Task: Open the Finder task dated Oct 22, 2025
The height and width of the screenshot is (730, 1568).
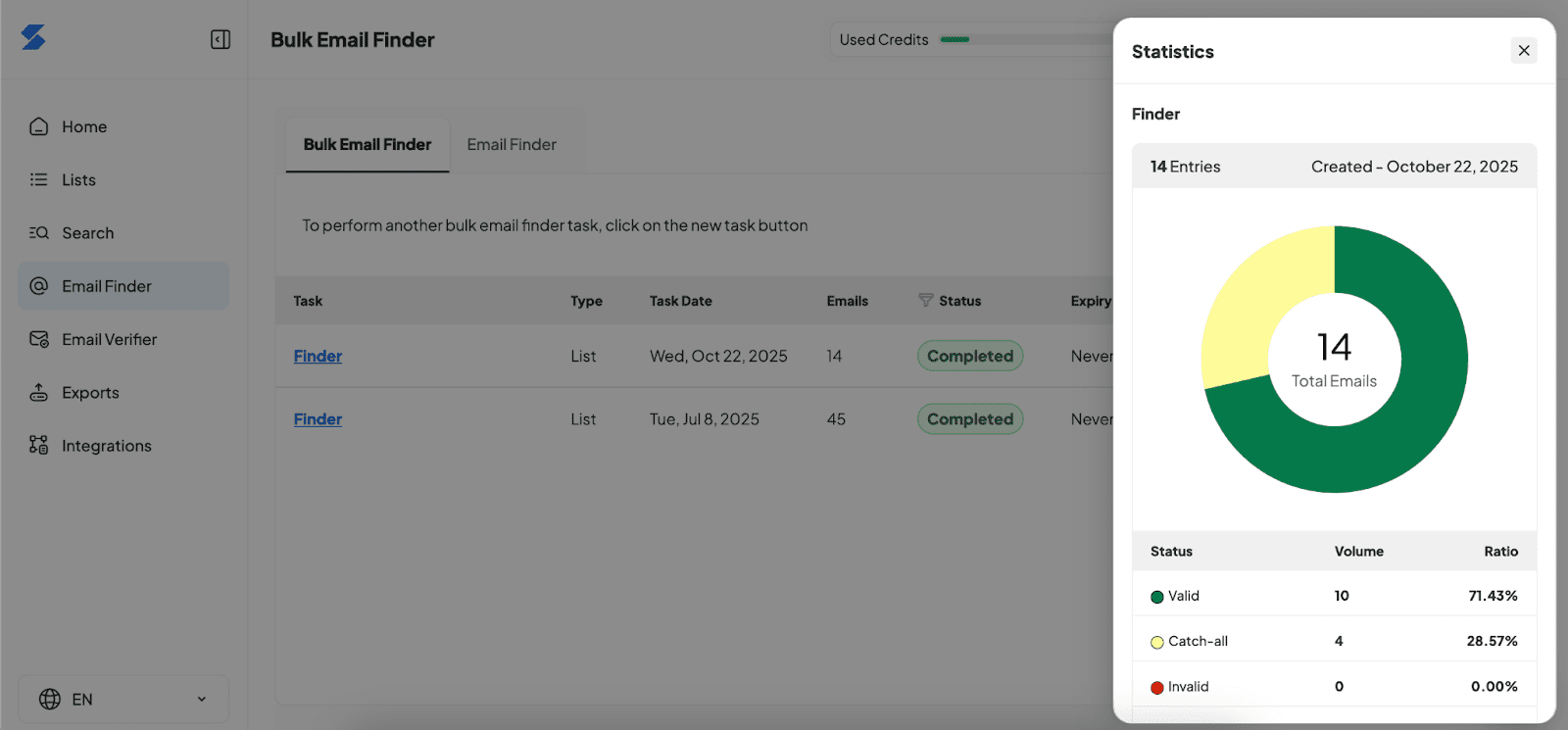Action: click(x=318, y=356)
